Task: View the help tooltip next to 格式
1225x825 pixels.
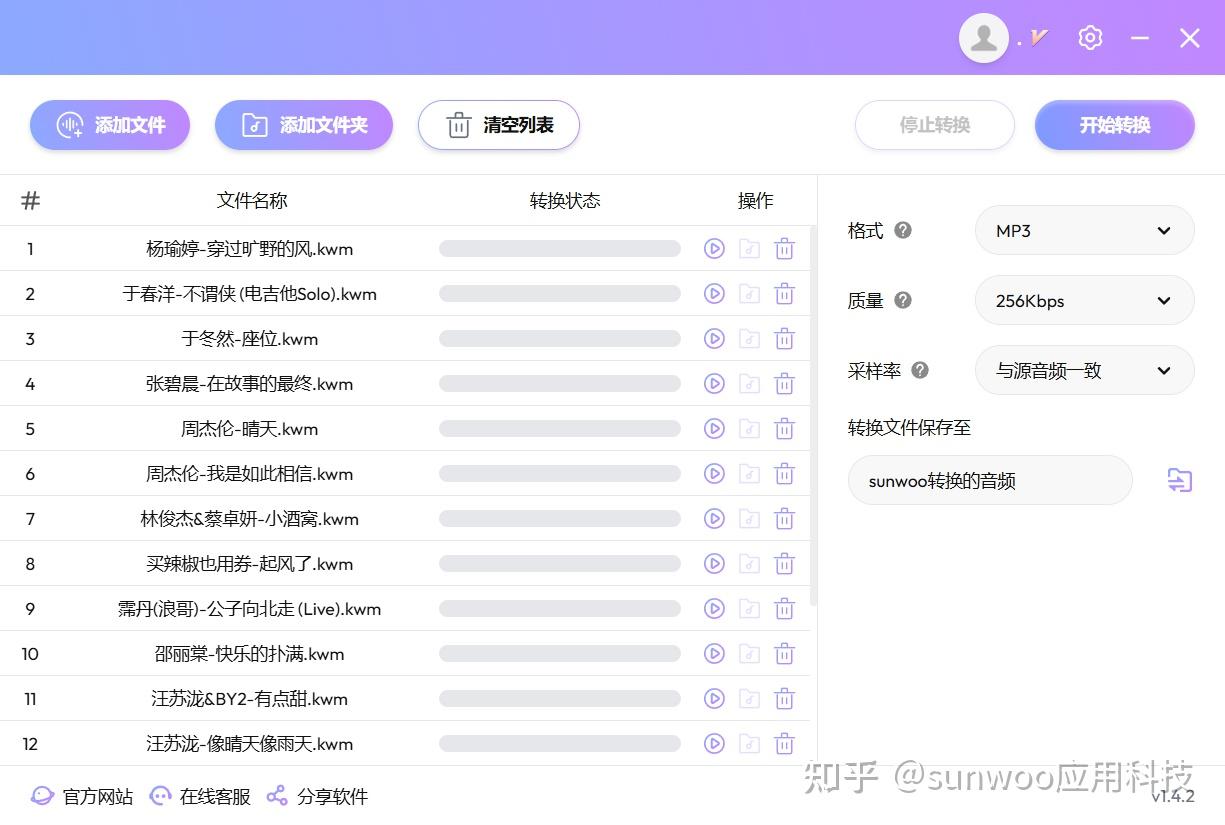Action: coord(903,230)
